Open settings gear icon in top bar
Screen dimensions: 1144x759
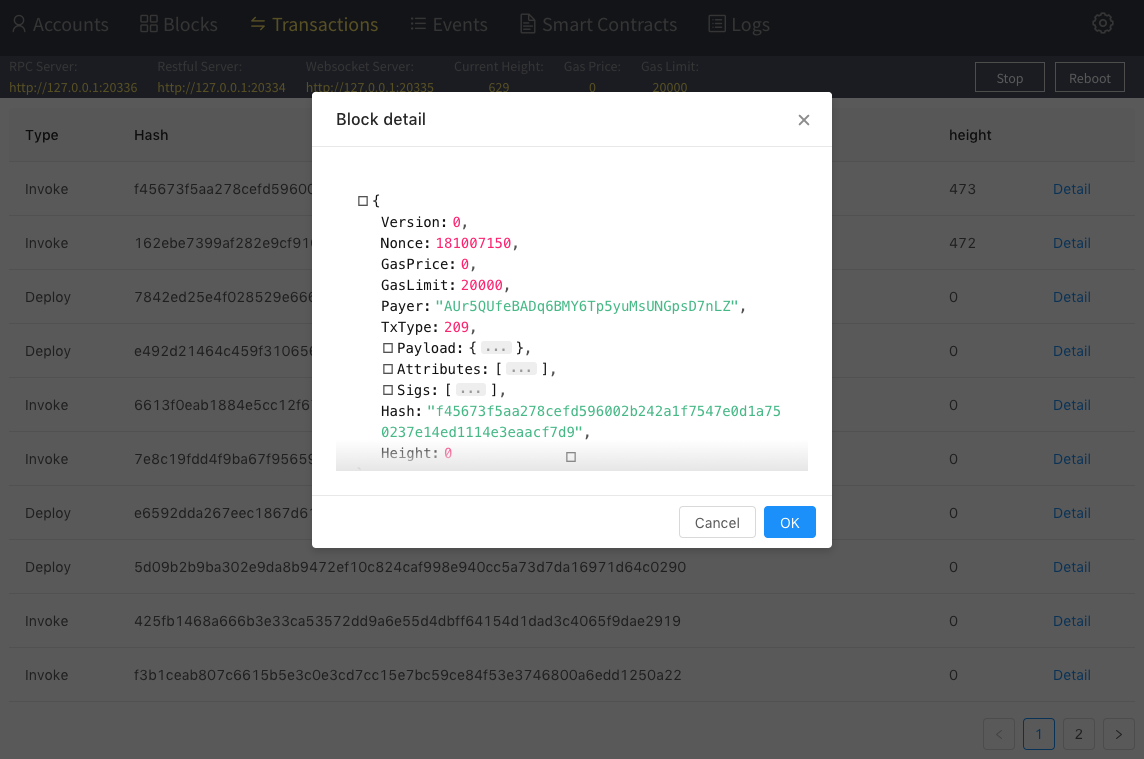click(x=1102, y=23)
